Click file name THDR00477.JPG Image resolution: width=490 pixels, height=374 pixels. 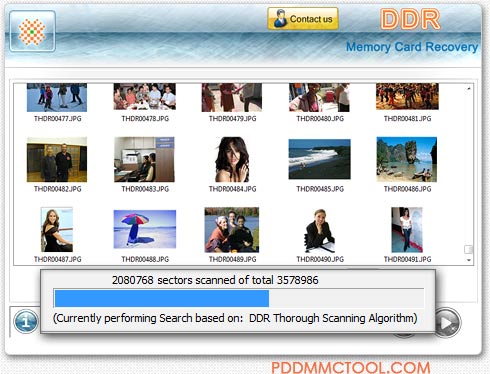pyautogui.click(x=58, y=119)
